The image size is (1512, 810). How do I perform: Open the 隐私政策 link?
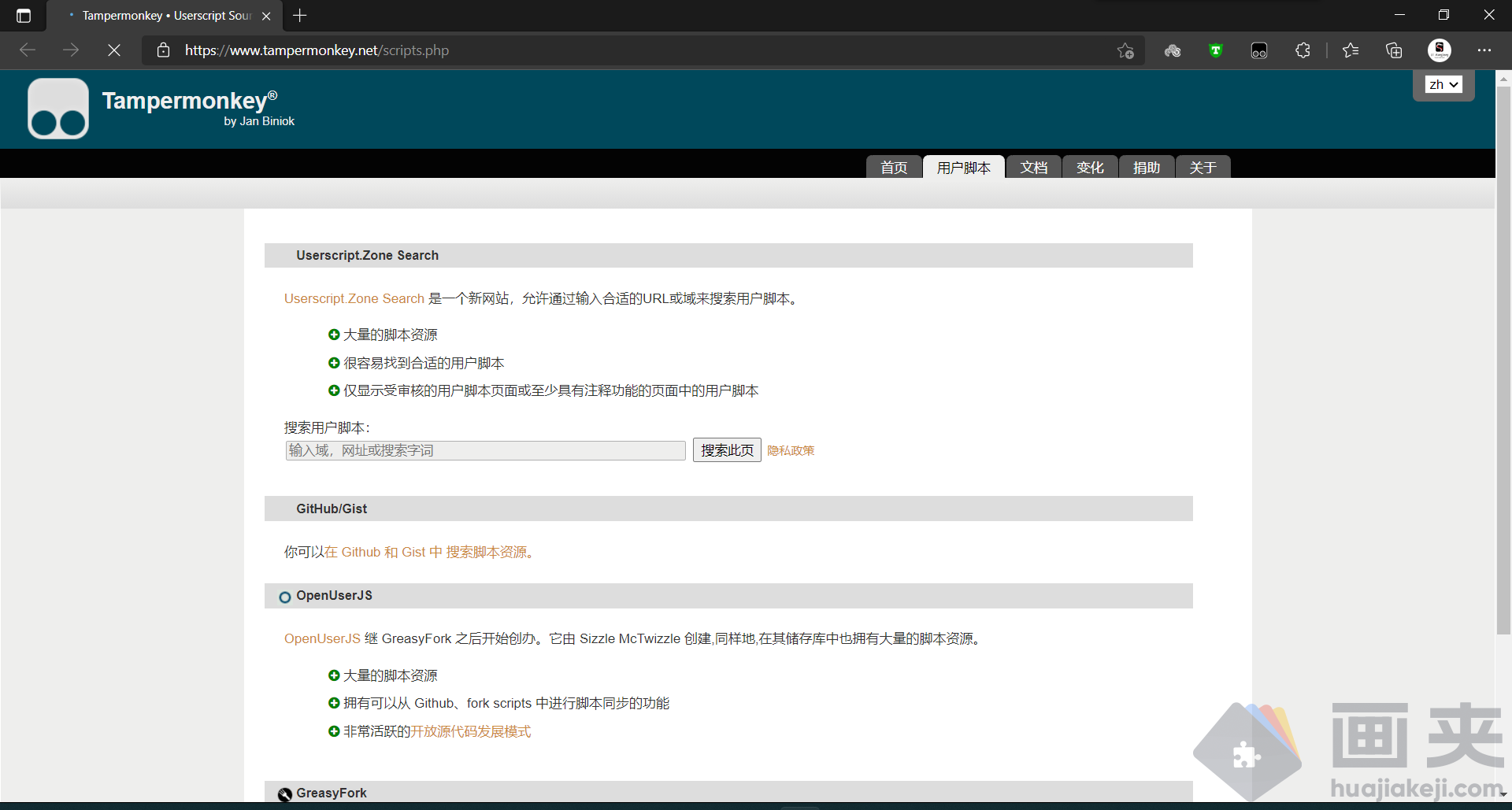791,451
